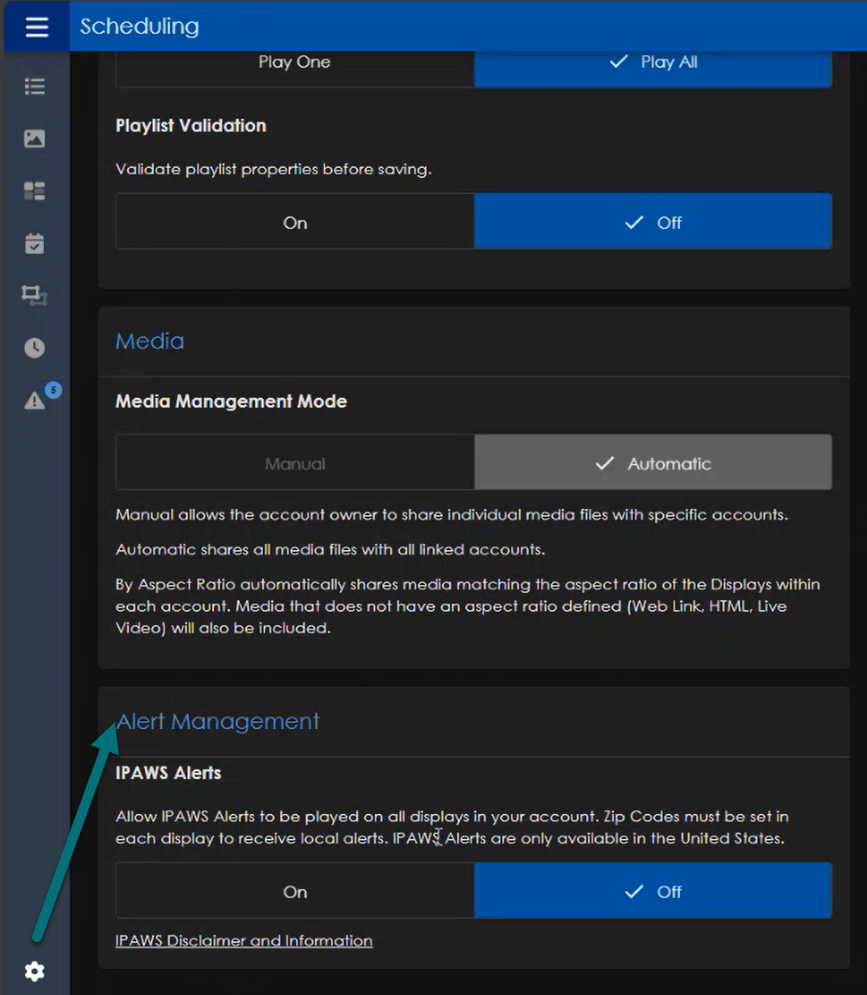This screenshot has height=995, width=867.
Task: Turn Playlist Validation On
Action: pos(294,221)
